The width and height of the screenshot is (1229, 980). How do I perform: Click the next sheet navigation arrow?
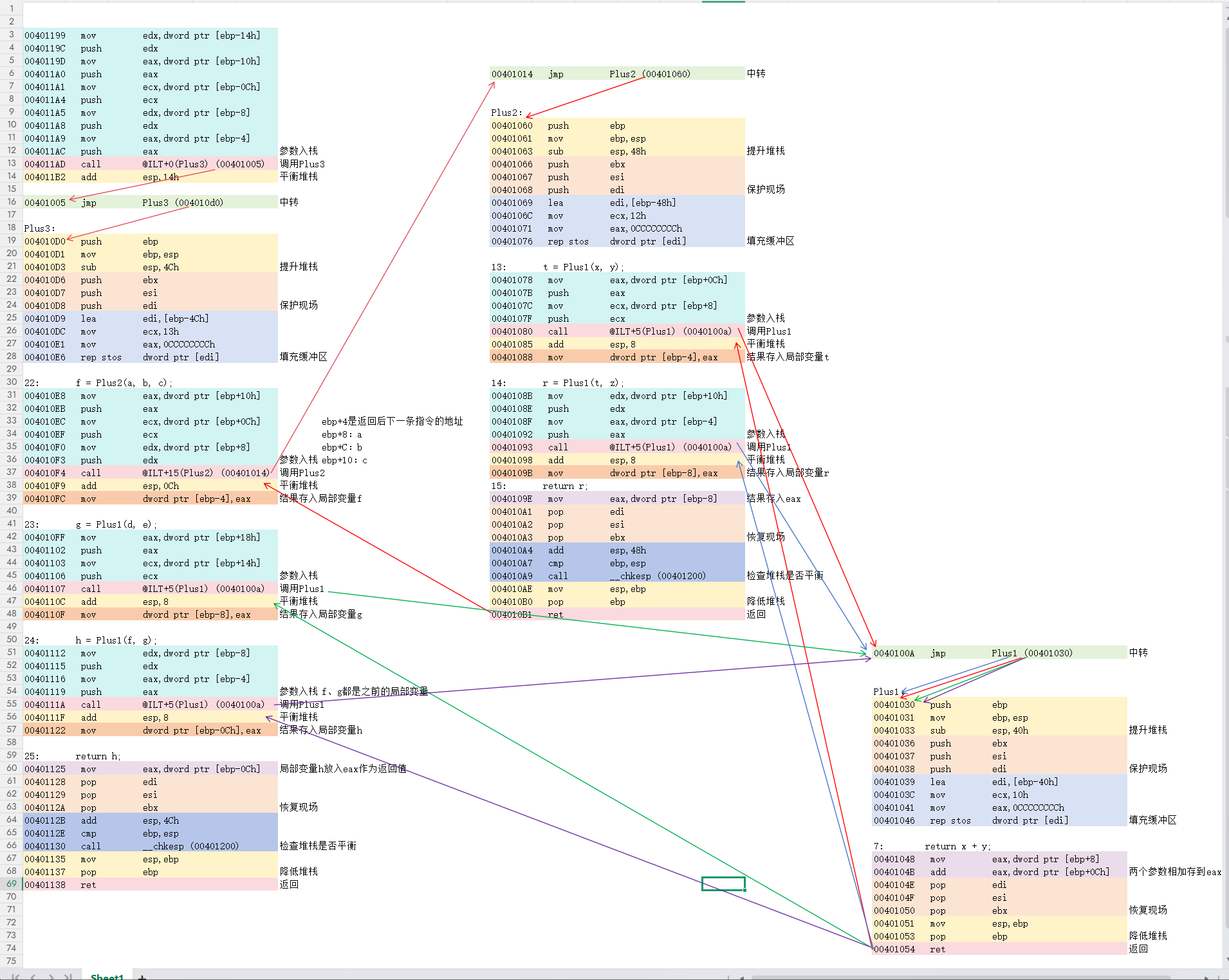pos(51,977)
